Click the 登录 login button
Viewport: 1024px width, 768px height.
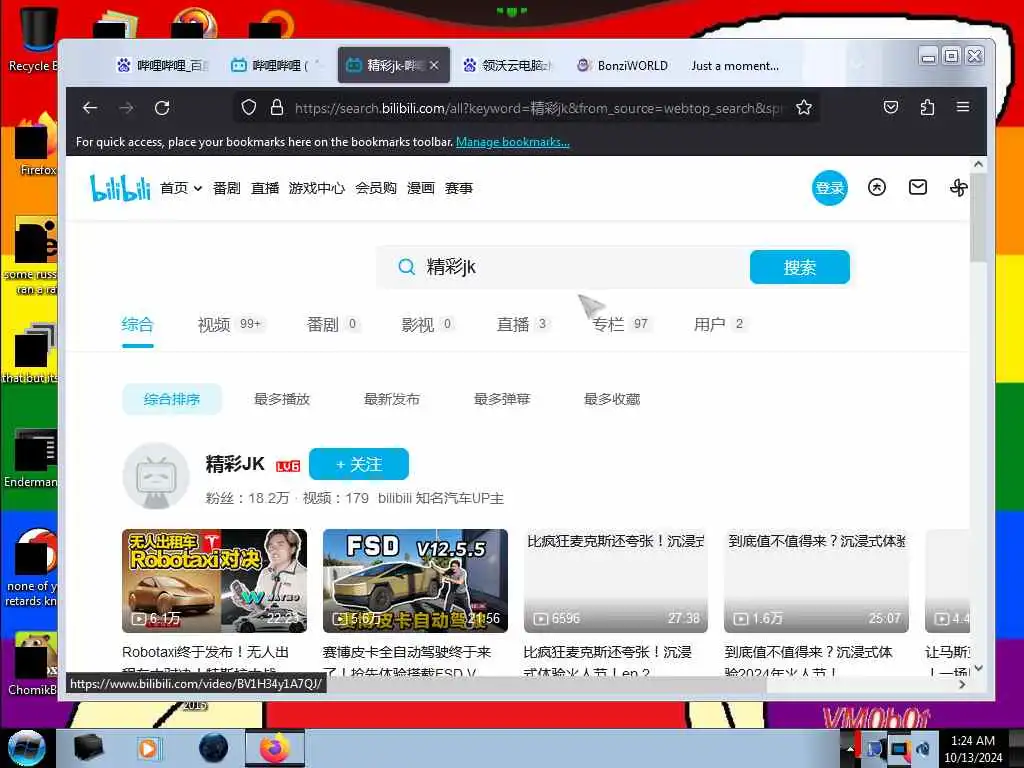(829, 188)
